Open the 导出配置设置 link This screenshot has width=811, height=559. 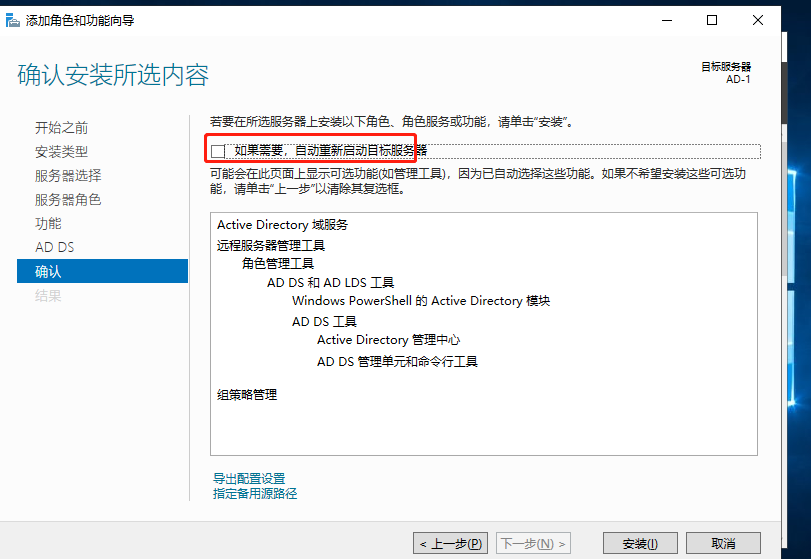click(x=249, y=478)
